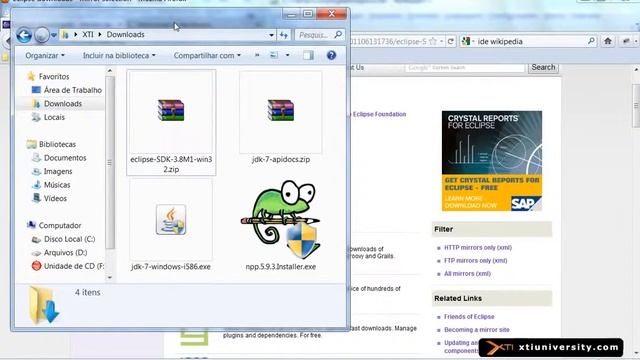640x360 pixels.
Task: Select XTI in the address breadcrumb
Action: pyautogui.click(x=88, y=35)
